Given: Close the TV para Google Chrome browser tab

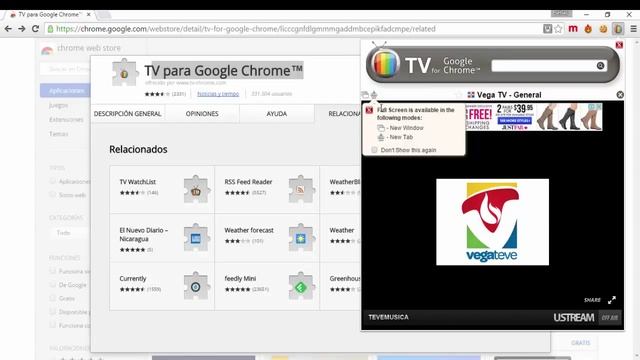Looking at the screenshot, I should point(89,14).
